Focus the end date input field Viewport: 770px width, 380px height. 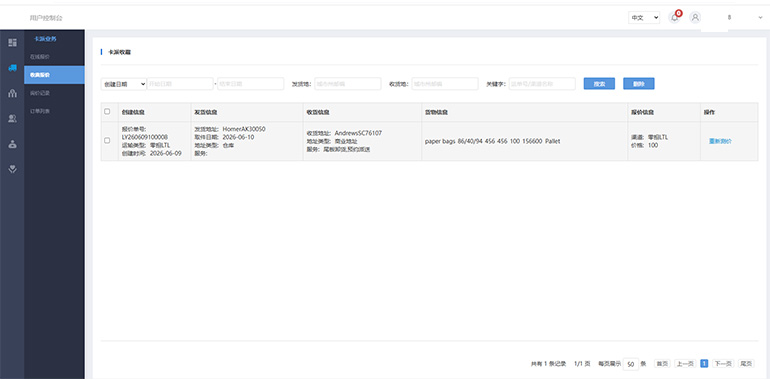(x=250, y=84)
